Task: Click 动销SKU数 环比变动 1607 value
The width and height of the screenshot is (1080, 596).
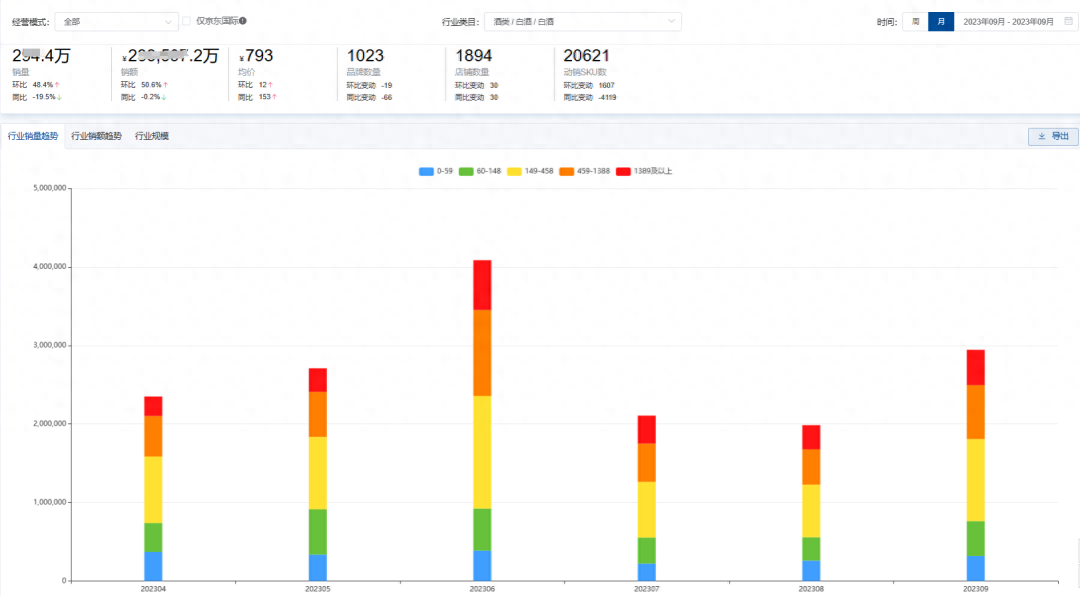Action: [x=606, y=85]
